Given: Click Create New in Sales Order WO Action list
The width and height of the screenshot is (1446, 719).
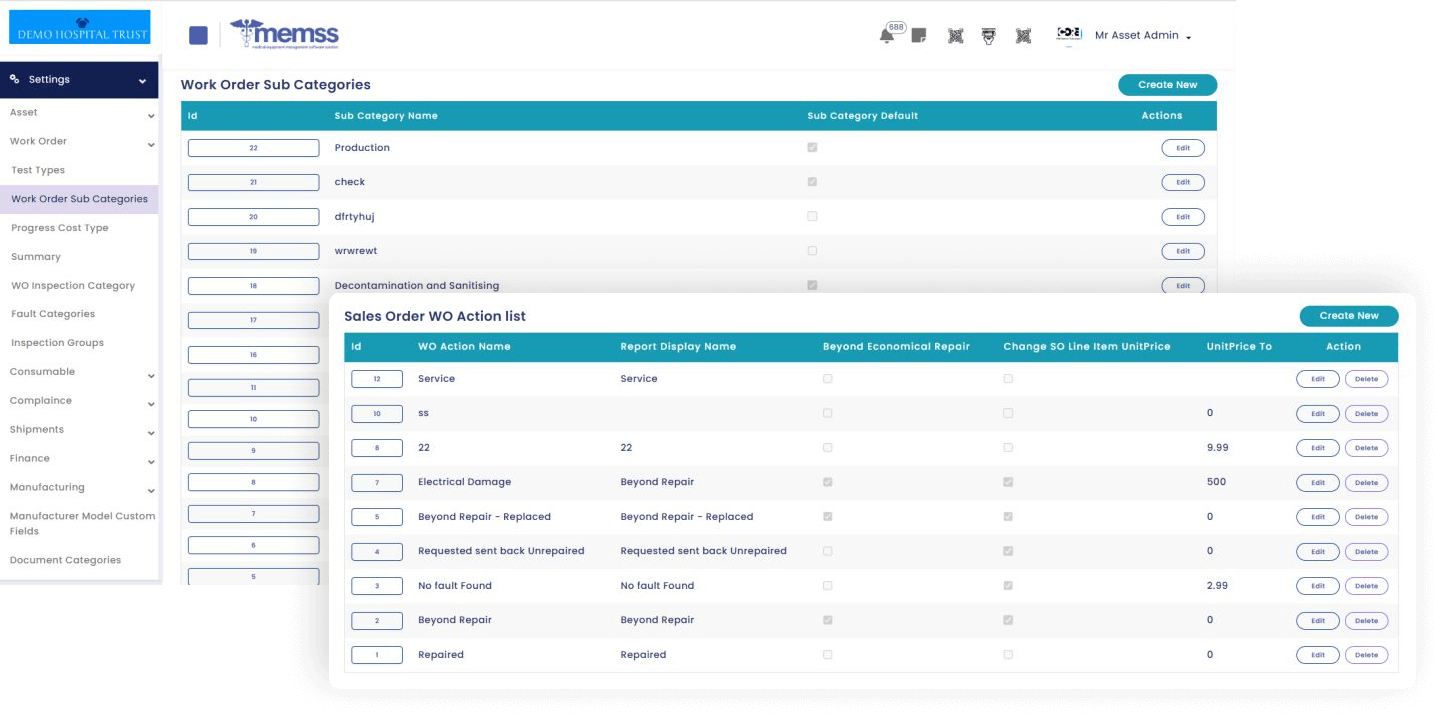Looking at the screenshot, I should pyautogui.click(x=1349, y=316).
